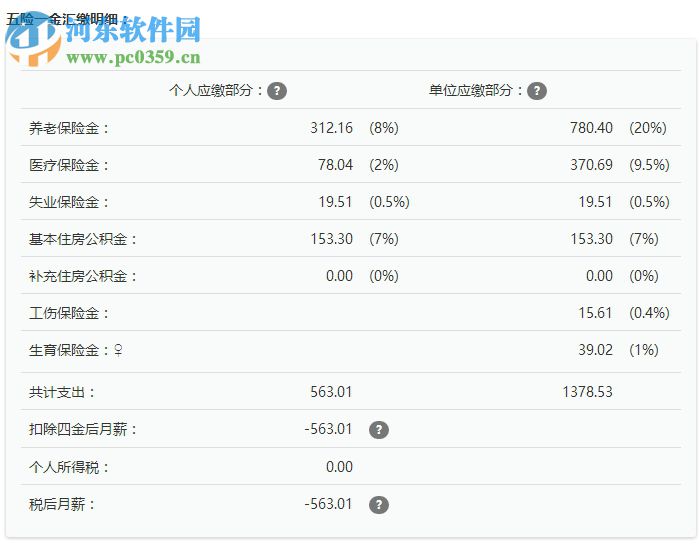Select the 生育保险金 row label
Image resolution: width=699 pixels, height=544 pixels.
69,350
